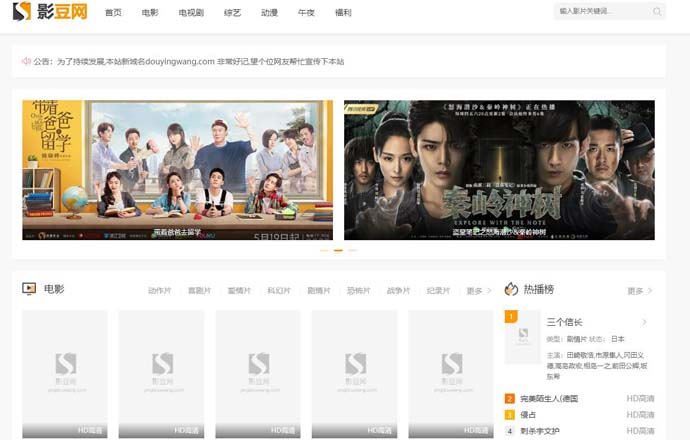690x440 pixels.
Task: Open the 带着爸爸去留学 banner image
Action: pyautogui.click(x=178, y=170)
